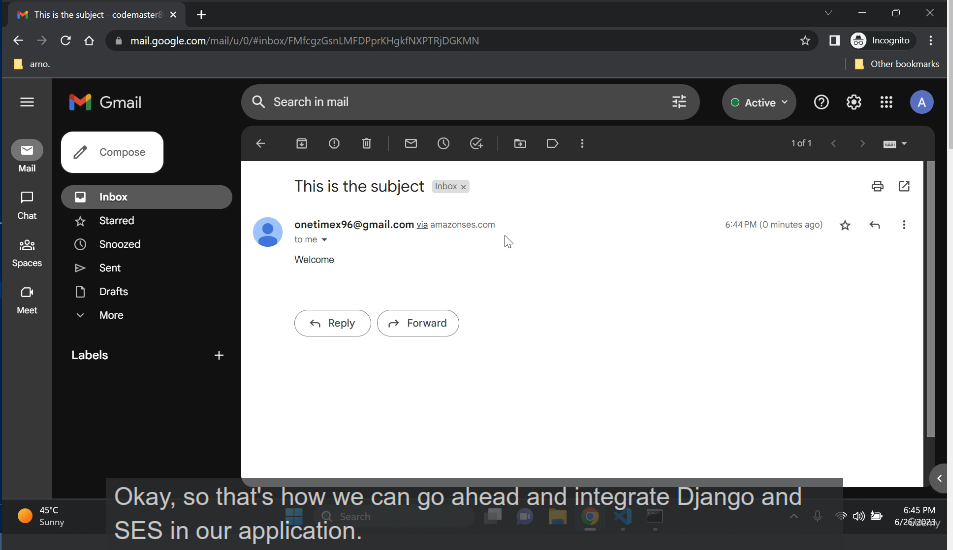This screenshot has height=550, width=953.
Task: Reply using the arrow icon beside the star
Action: pyautogui.click(x=875, y=225)
